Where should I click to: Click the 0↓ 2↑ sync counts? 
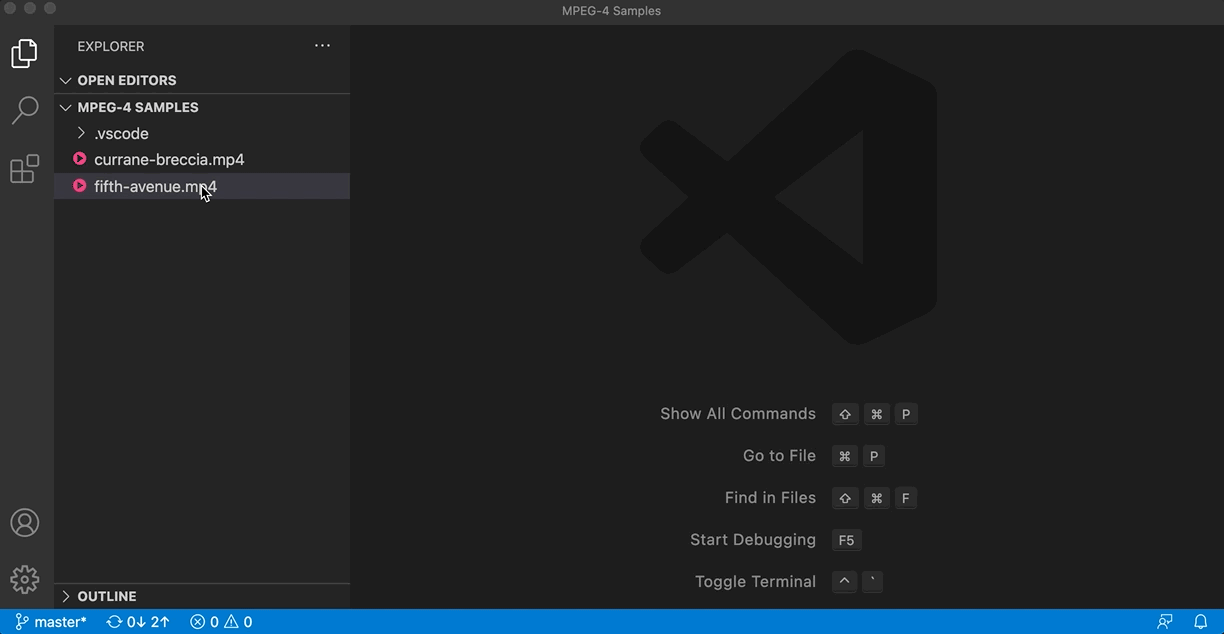[x=148, y=622]
